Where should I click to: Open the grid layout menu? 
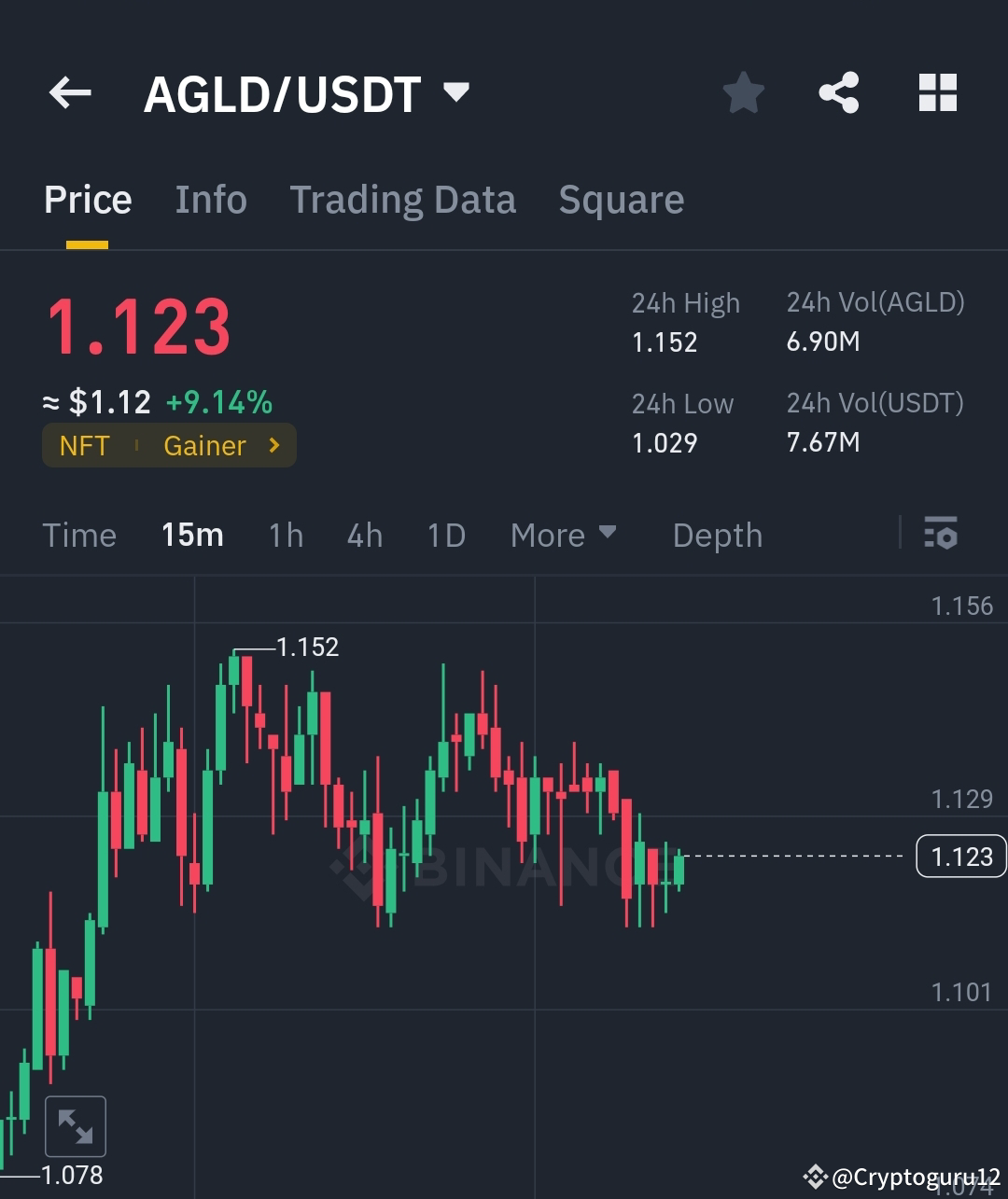pos(937,92)
